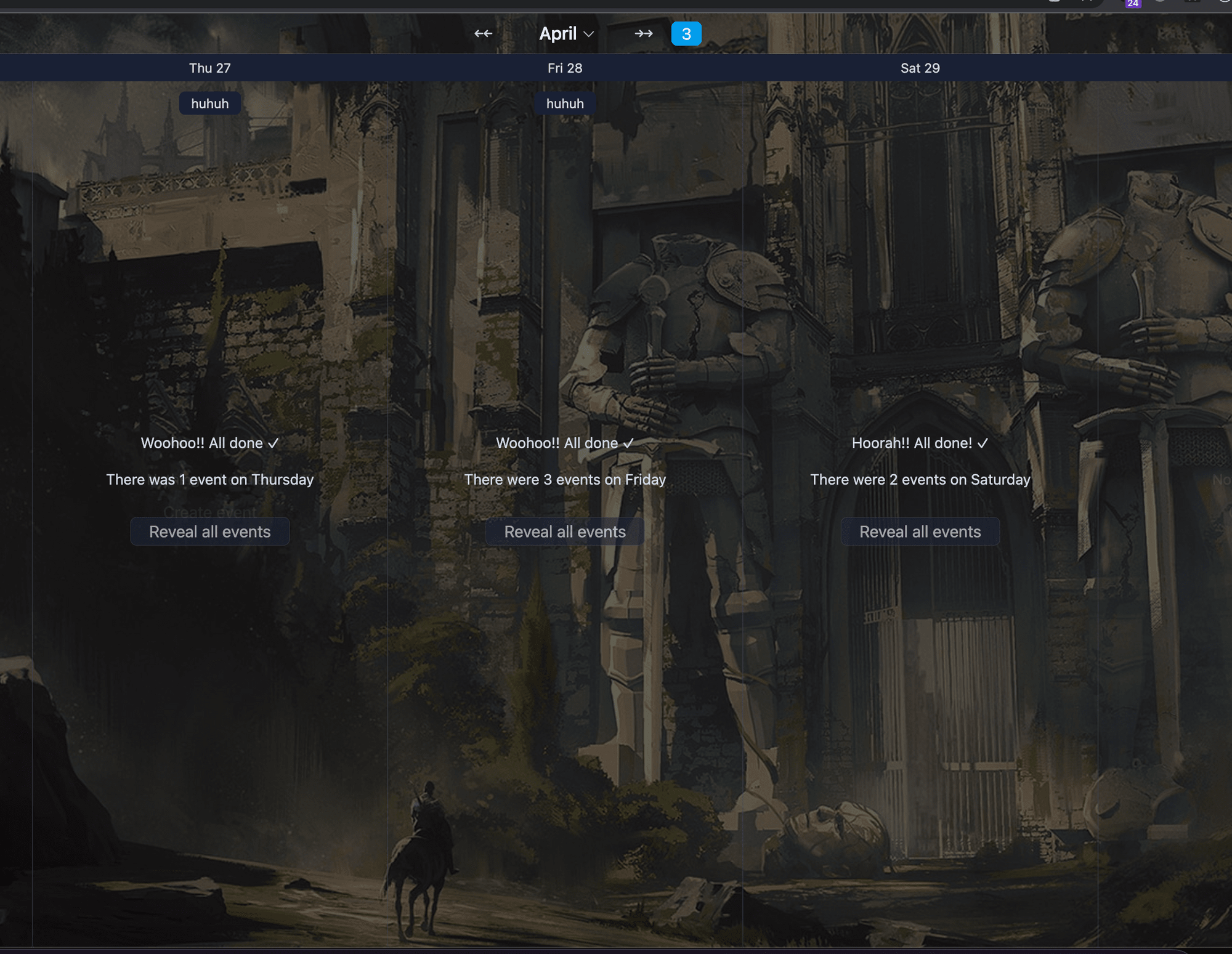Click faded Create event text on Thursday

tap(209, 512)
